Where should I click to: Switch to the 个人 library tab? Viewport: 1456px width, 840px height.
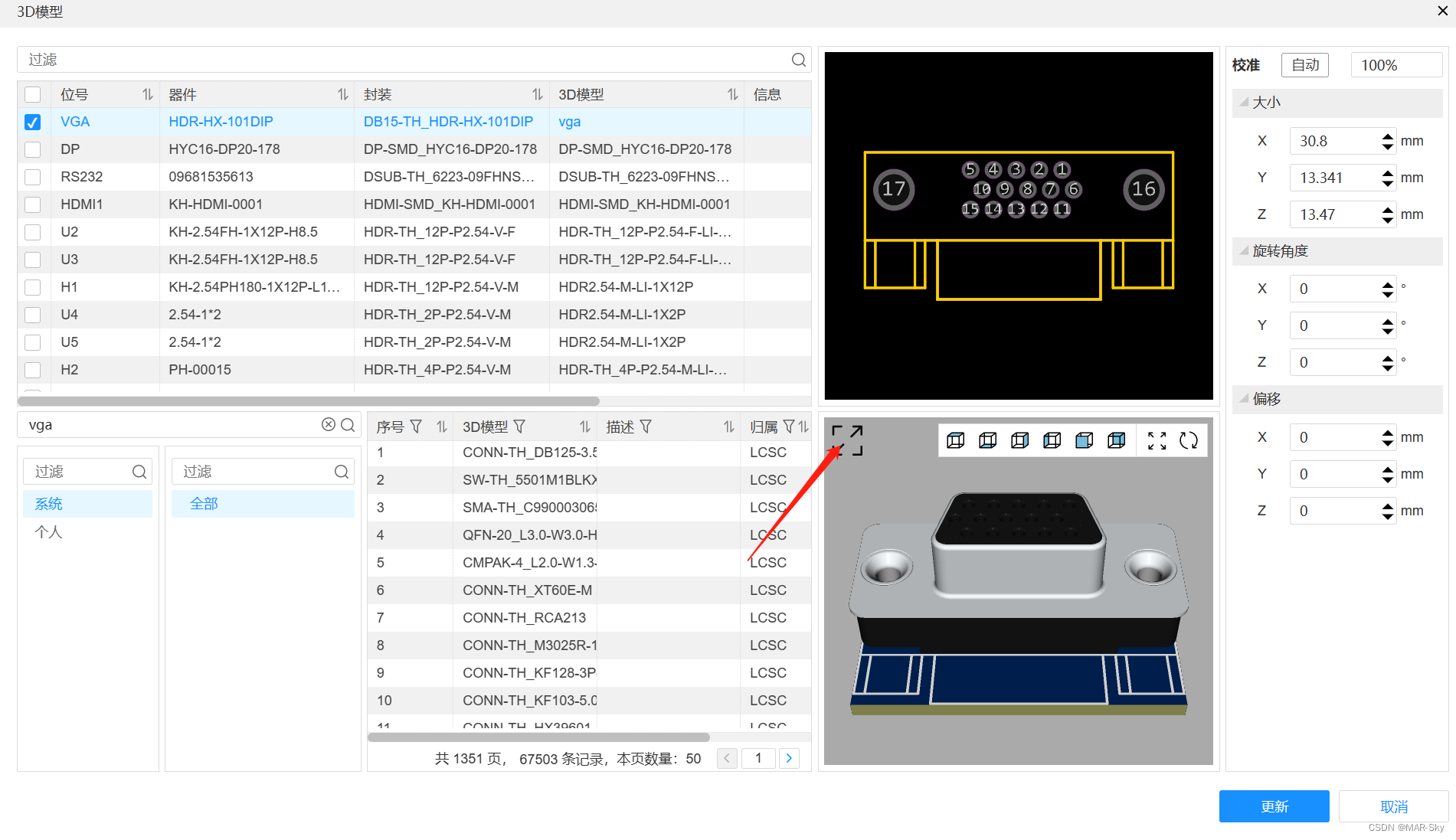tap(49, 531)
